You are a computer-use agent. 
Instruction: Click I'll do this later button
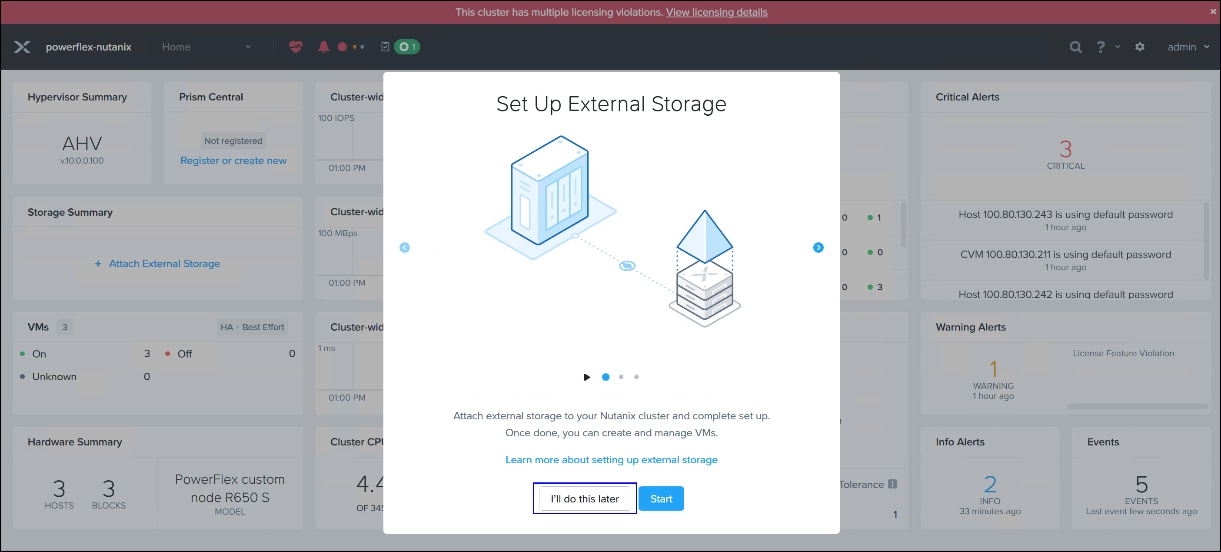[585, 498]
